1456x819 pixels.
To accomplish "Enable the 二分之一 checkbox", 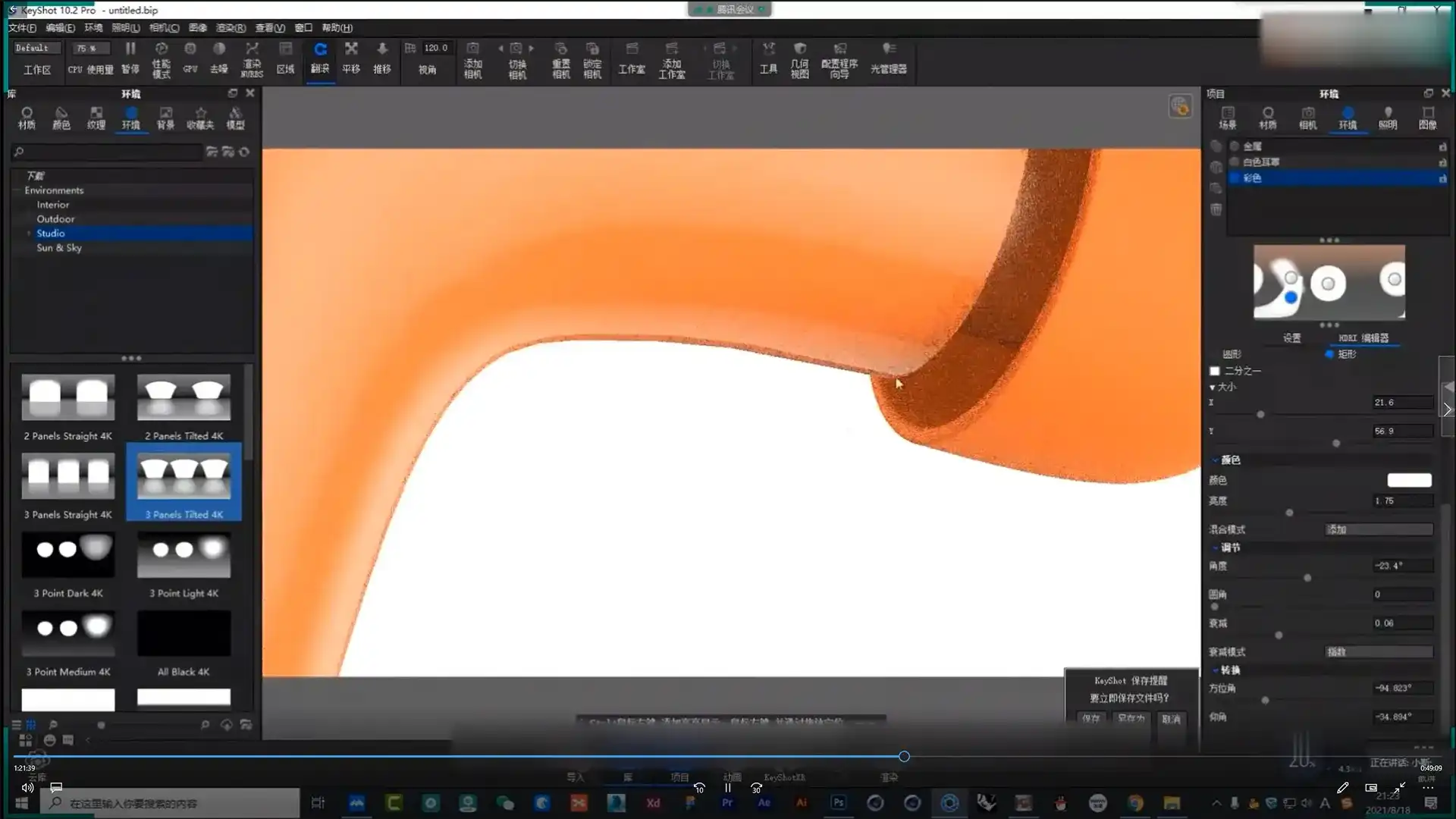I will 1215,371.
